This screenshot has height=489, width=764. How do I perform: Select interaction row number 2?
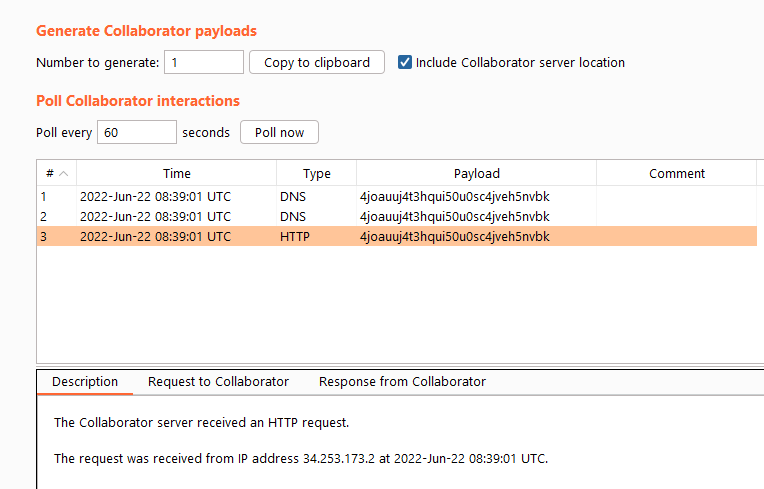[397, 217]
